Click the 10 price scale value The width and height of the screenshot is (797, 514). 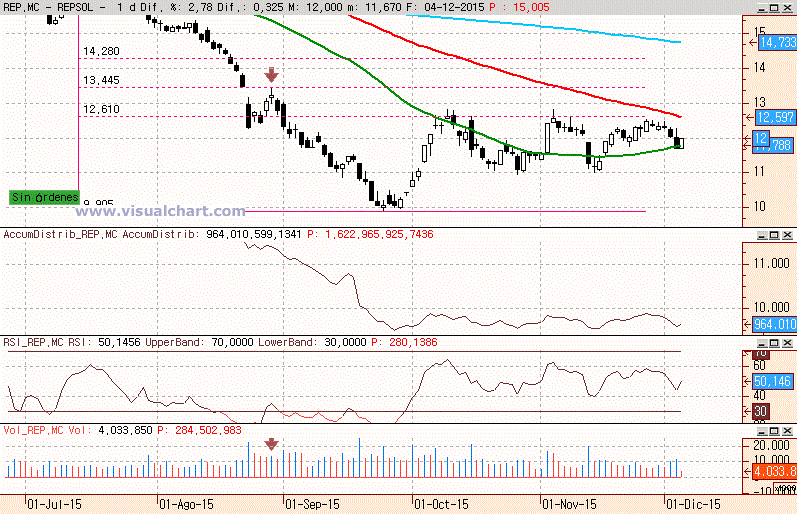coord(760,206)
